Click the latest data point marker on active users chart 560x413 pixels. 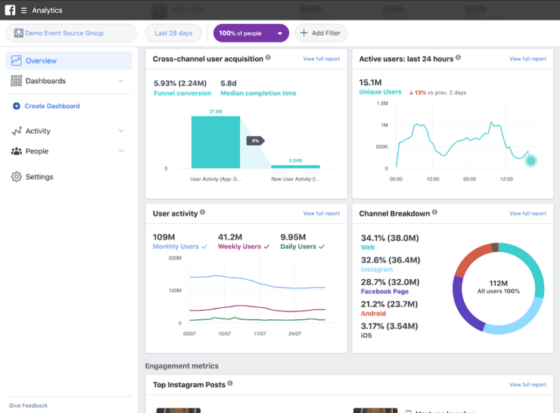point(531,160)
